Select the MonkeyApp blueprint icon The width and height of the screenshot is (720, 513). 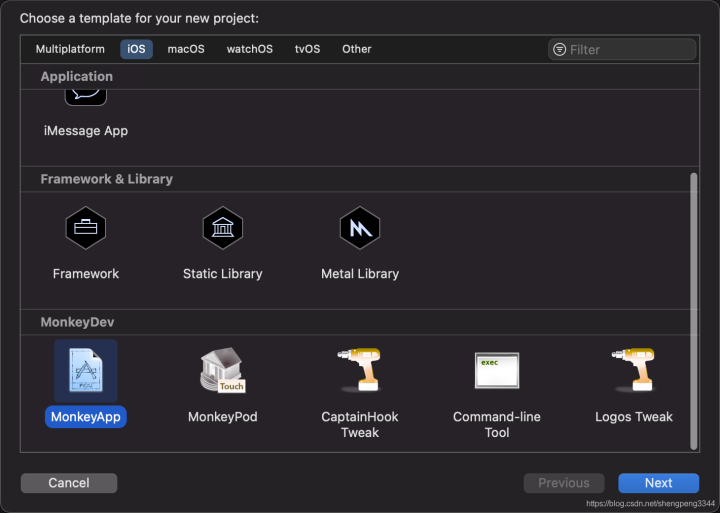click(86, 371)
